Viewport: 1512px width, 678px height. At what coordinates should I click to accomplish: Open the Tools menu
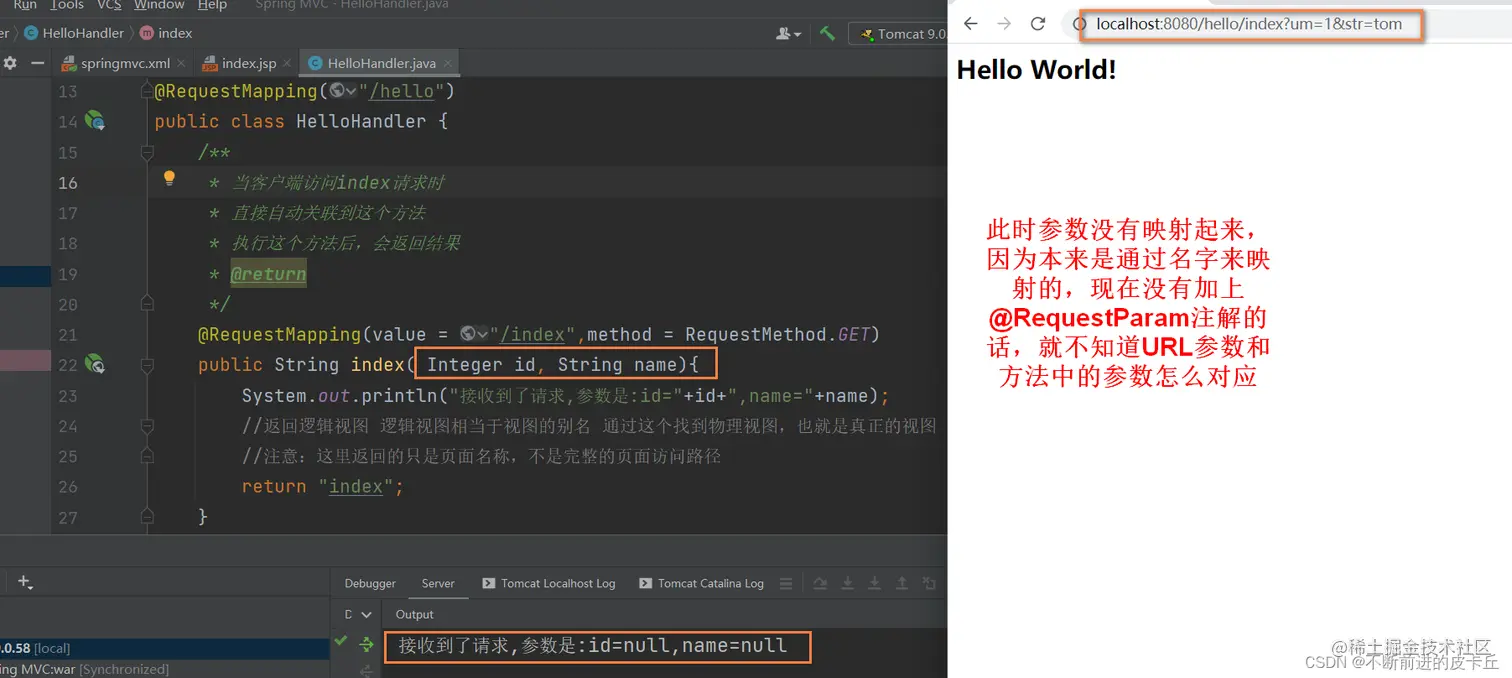[66, 6]
